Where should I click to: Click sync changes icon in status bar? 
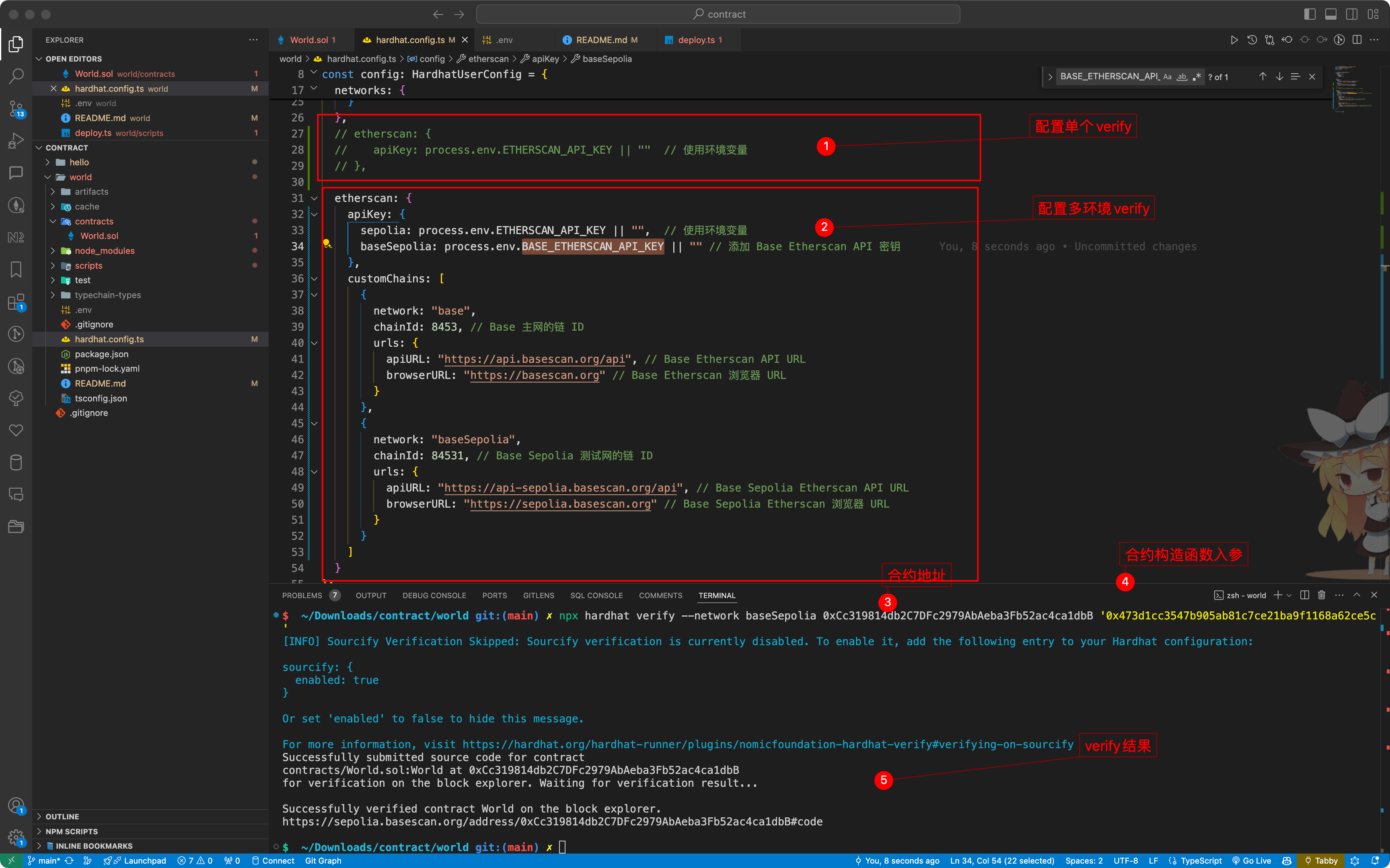click(69, 860)
